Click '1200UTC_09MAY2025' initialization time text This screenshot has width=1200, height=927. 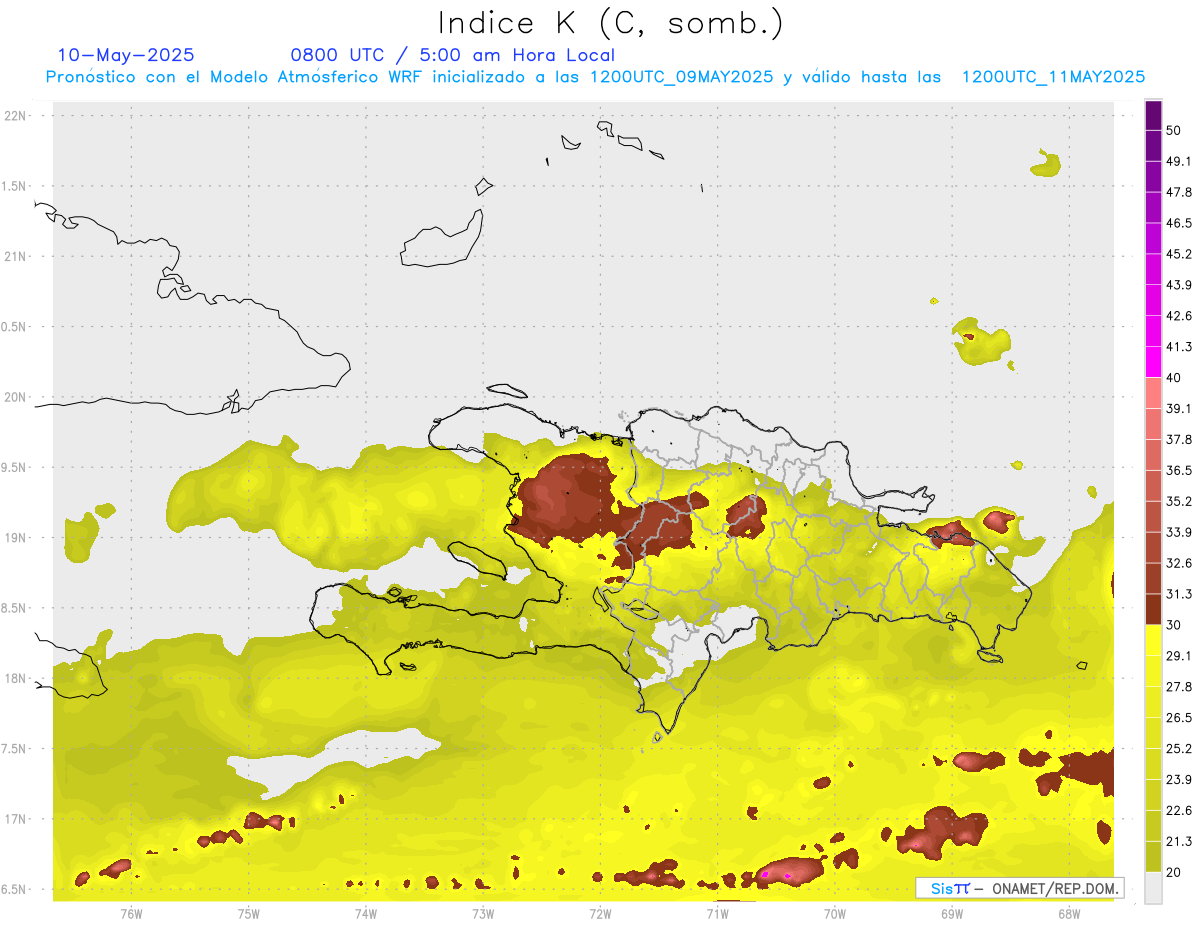pyautogui.click(x=682, y=77)
